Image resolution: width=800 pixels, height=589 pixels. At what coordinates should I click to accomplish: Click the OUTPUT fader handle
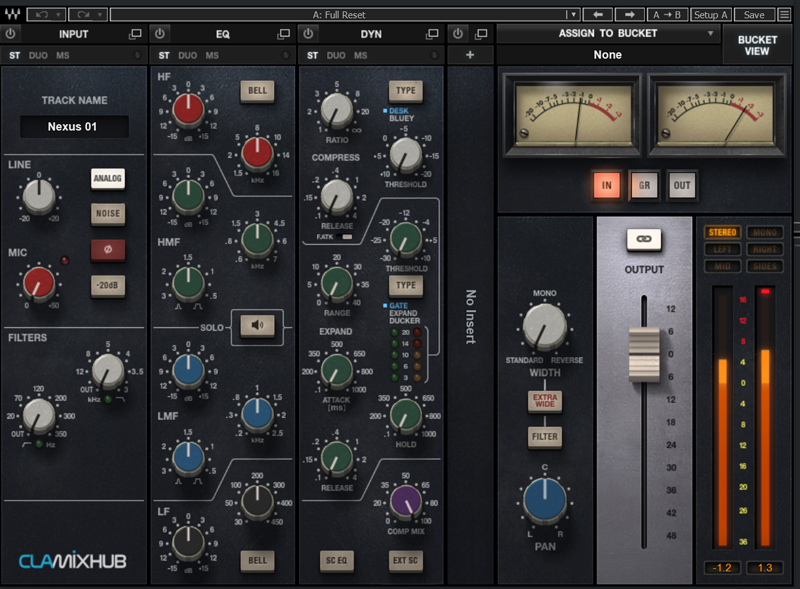tap(644, 355)
